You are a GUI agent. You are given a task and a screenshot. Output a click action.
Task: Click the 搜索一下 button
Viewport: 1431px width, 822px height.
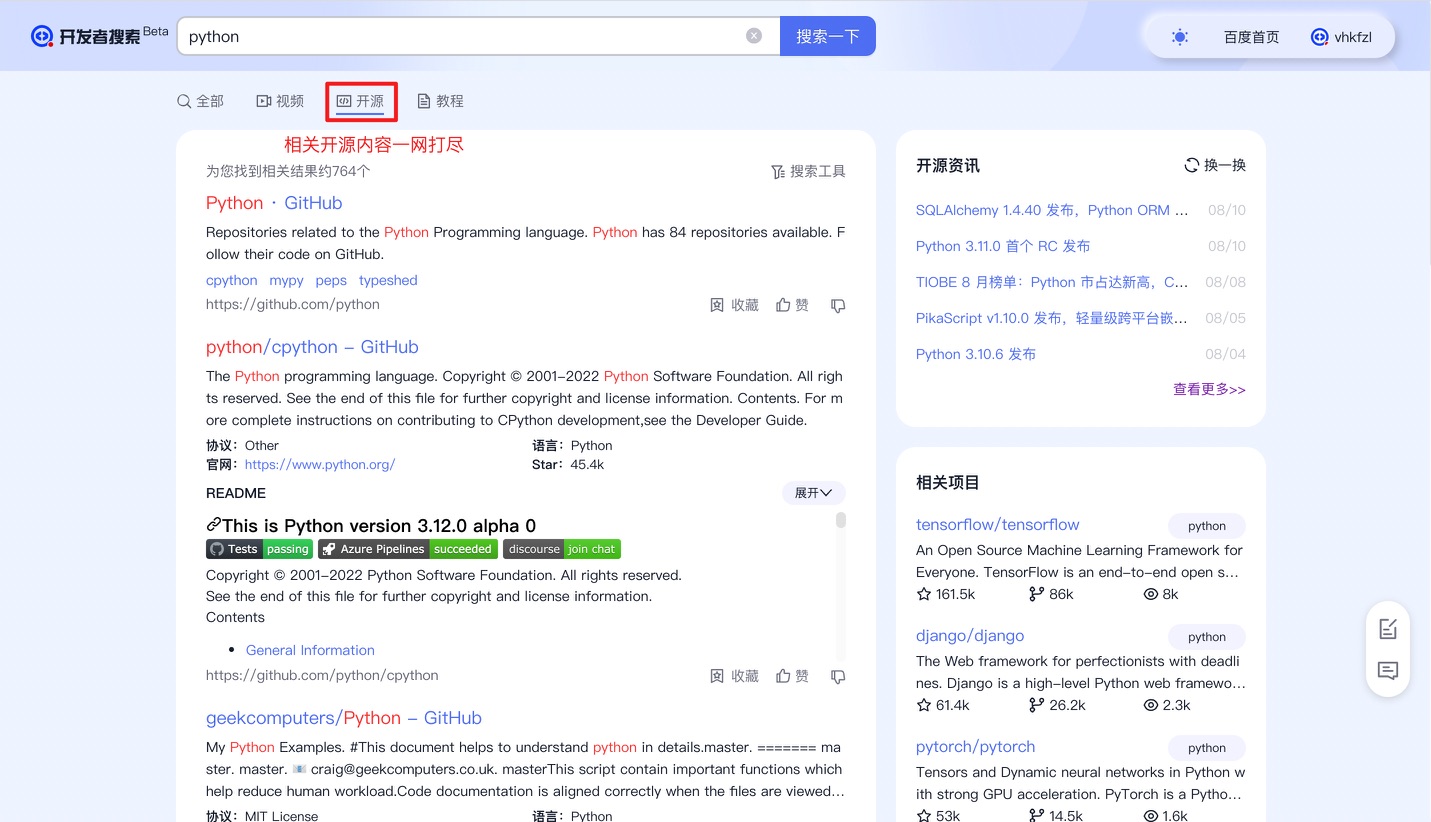[x=828, y=36]
